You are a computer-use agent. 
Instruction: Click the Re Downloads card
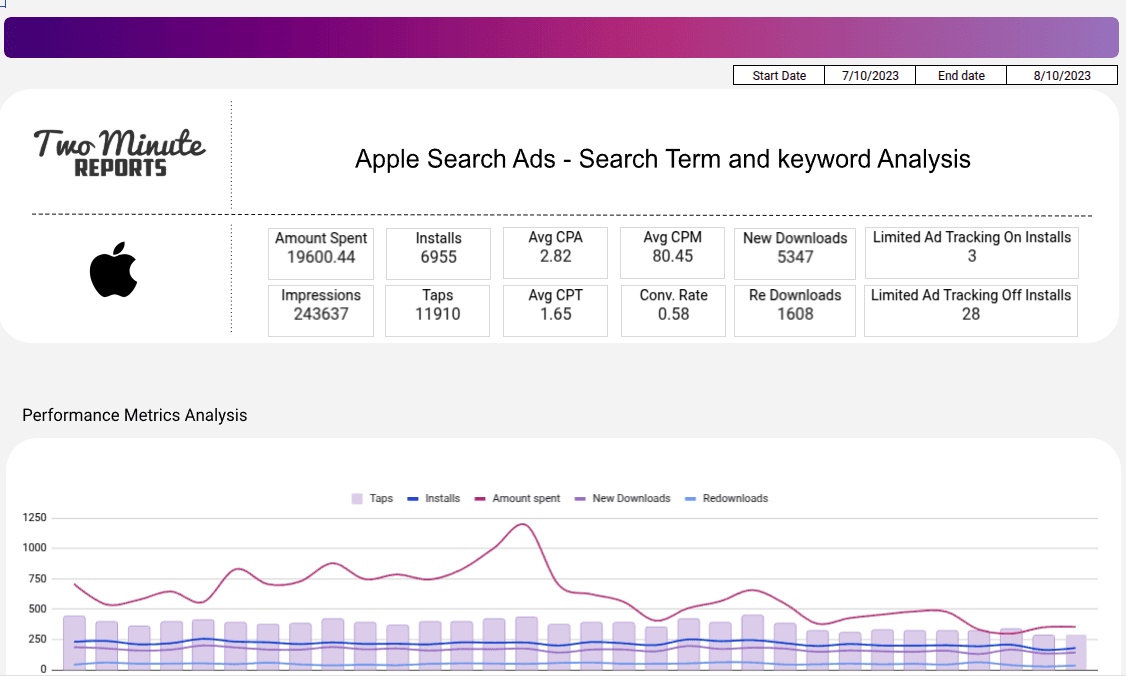click(795, 310)
